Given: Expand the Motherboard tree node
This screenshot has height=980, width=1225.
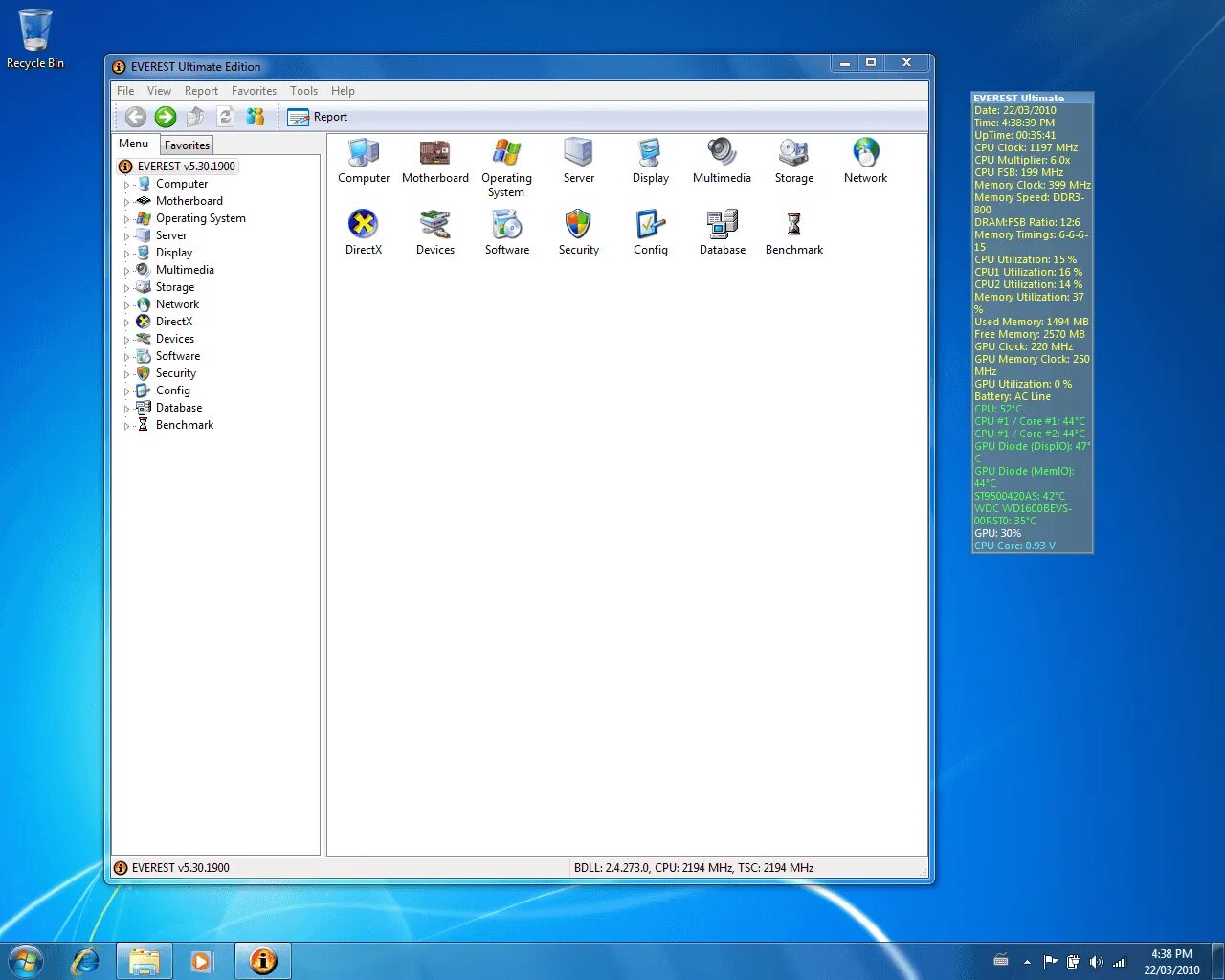Looking at the screenshot, I should (x=126, y=202).
